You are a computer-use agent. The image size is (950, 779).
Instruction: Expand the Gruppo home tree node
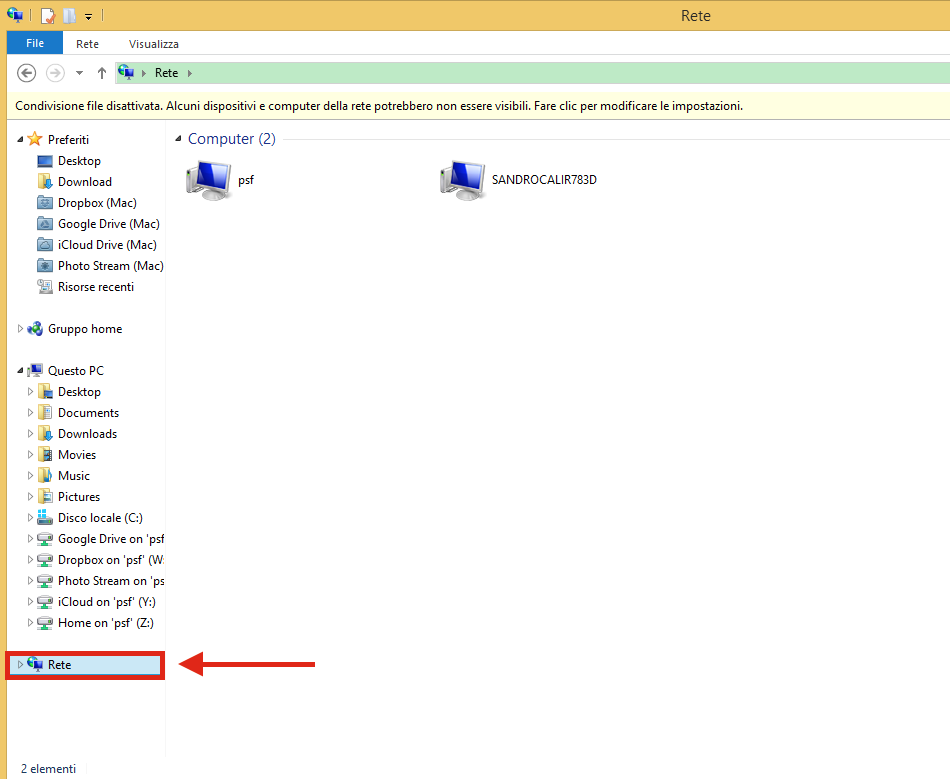click(20, 329)
